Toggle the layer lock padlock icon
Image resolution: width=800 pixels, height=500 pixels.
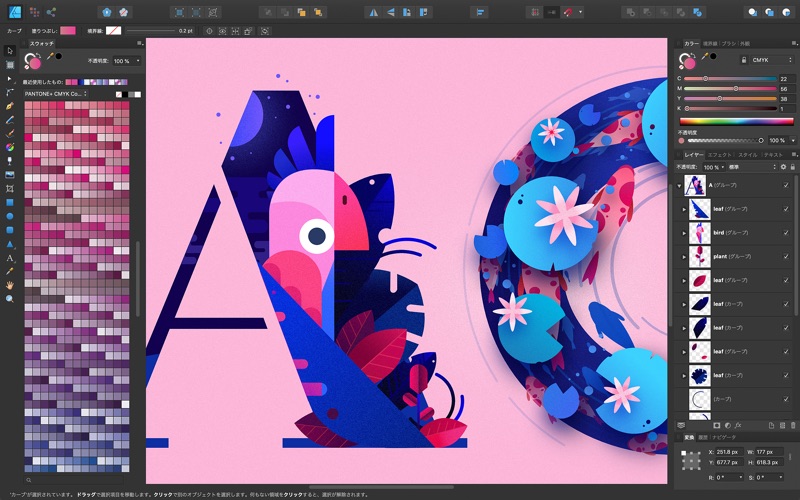[793, 167]
